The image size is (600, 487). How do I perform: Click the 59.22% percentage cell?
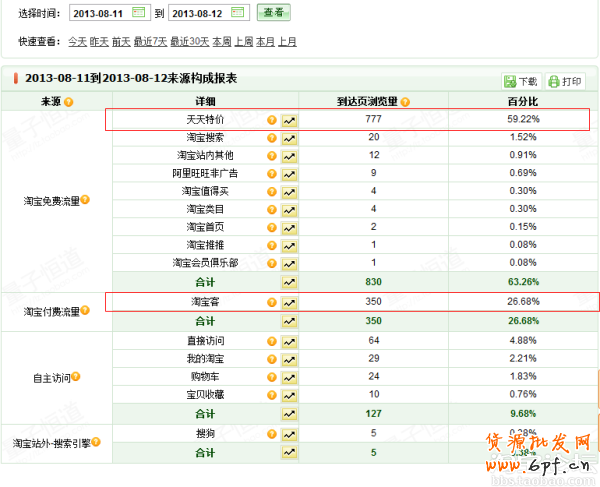(x=523, y=119)
